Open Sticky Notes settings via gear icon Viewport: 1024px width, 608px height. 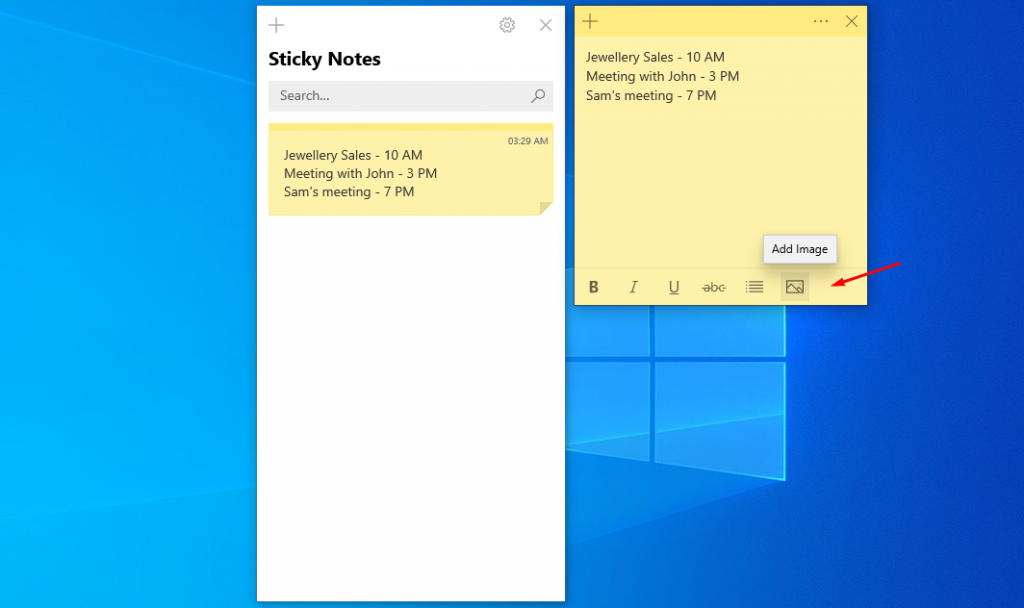(507, 25)
